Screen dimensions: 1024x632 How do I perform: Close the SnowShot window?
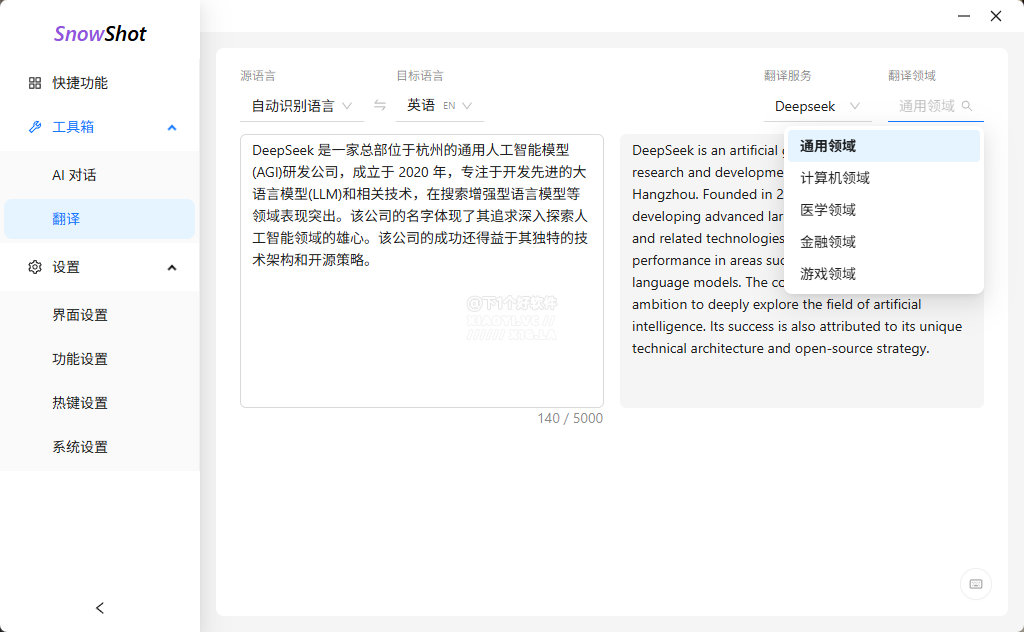point(996,16)
